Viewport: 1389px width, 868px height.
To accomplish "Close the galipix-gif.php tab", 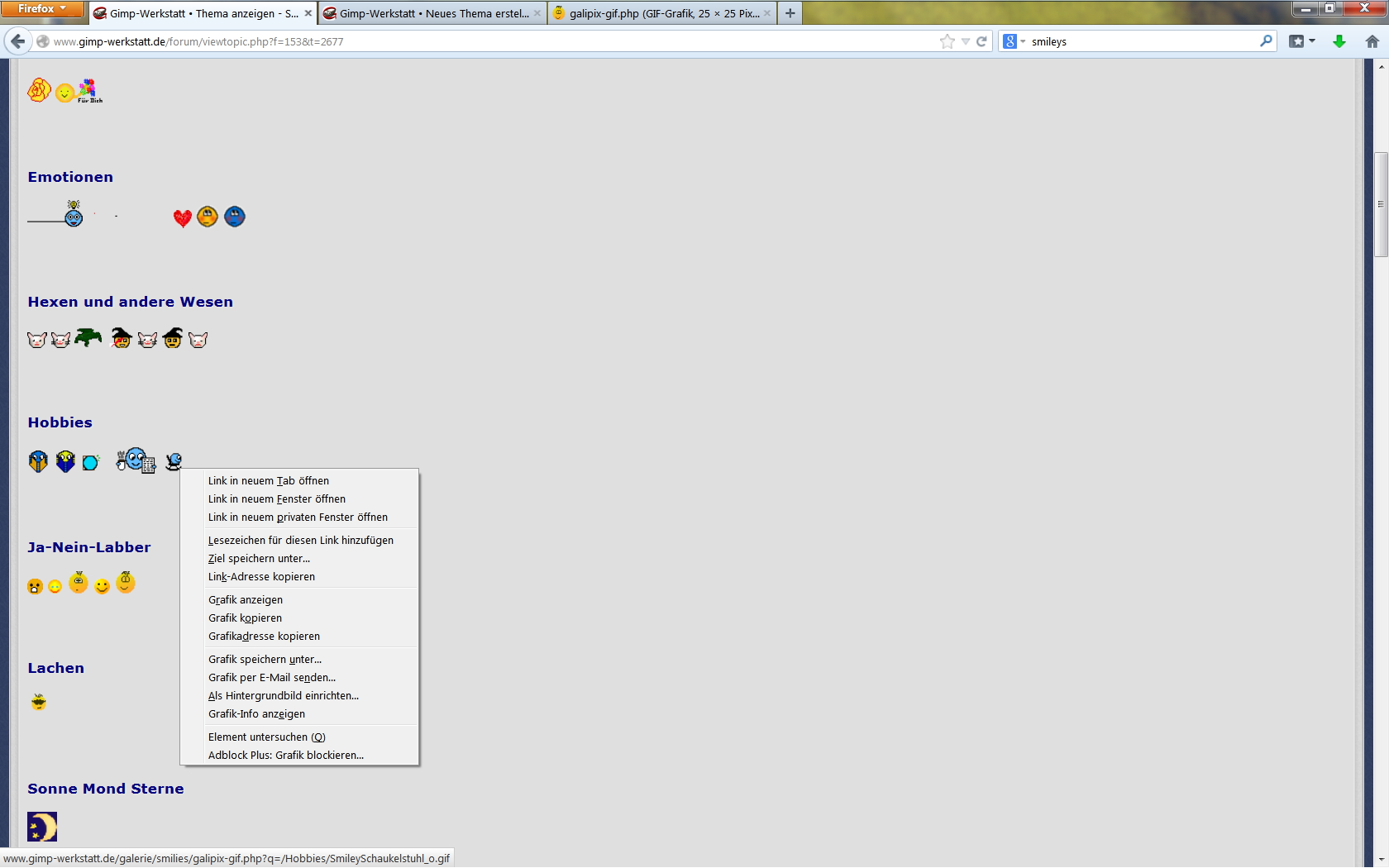I will tap(767, 13).
